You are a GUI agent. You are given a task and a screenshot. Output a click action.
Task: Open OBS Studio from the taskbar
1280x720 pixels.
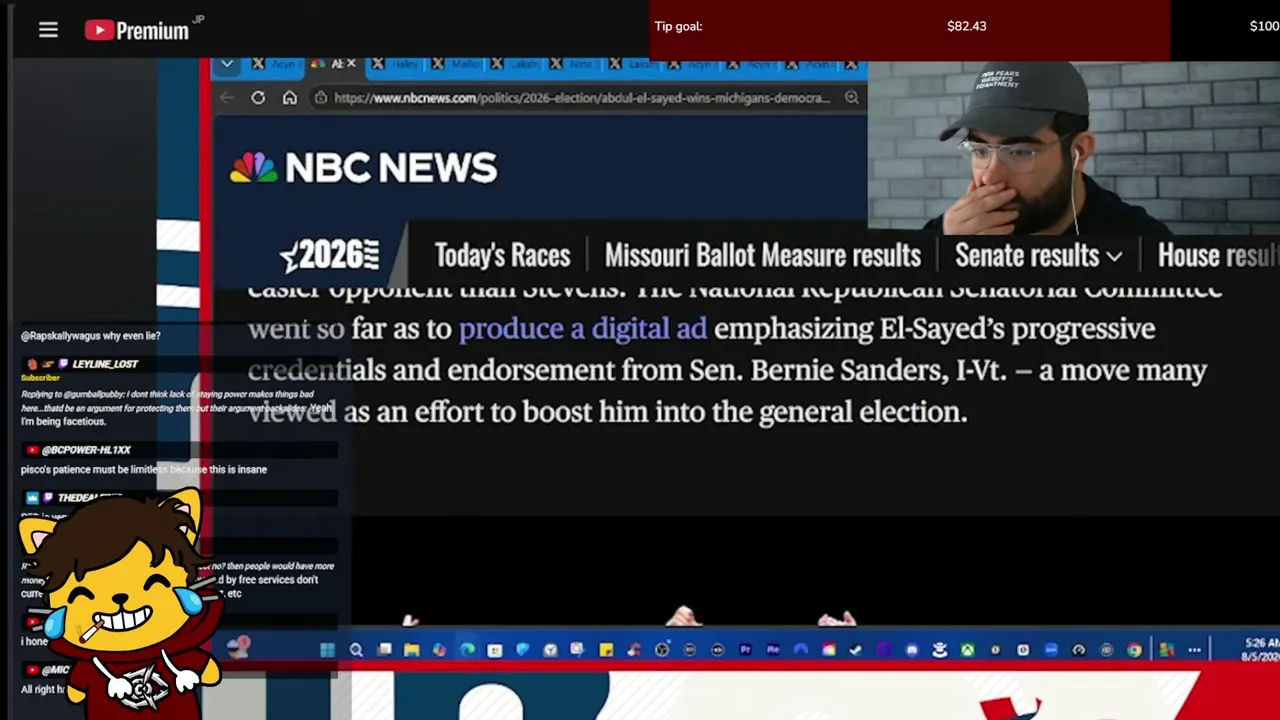[662, 650]
